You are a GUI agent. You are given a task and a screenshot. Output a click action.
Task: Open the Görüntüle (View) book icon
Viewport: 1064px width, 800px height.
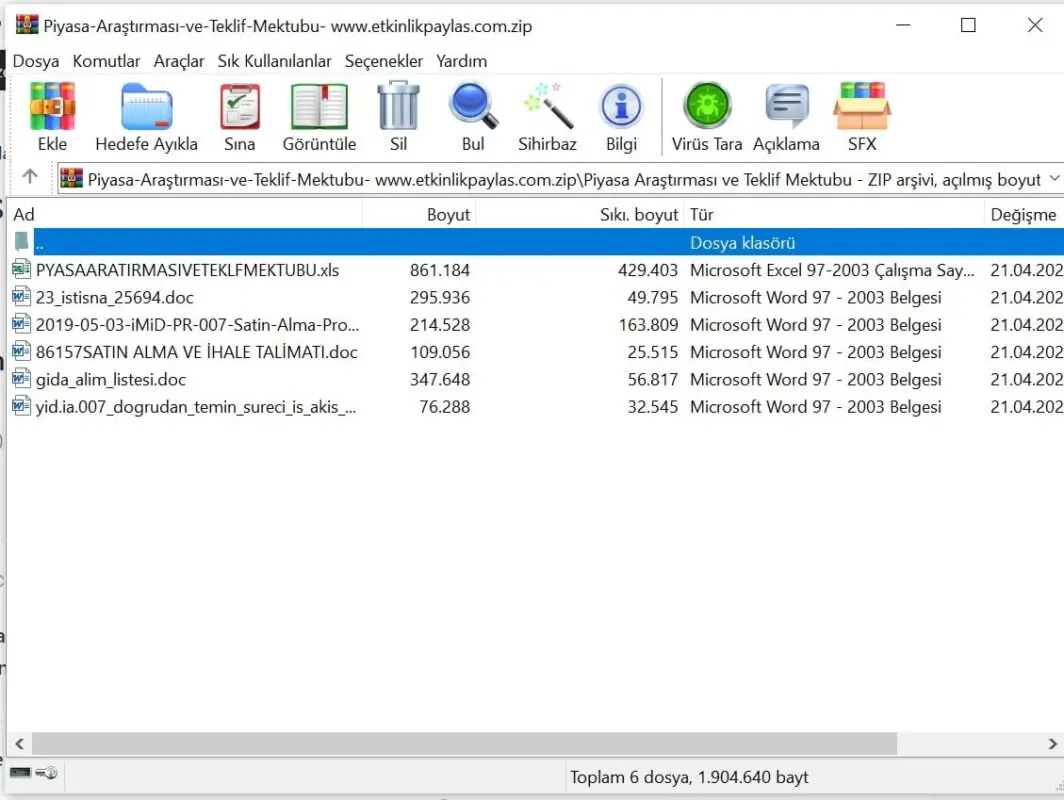(319, 107)
